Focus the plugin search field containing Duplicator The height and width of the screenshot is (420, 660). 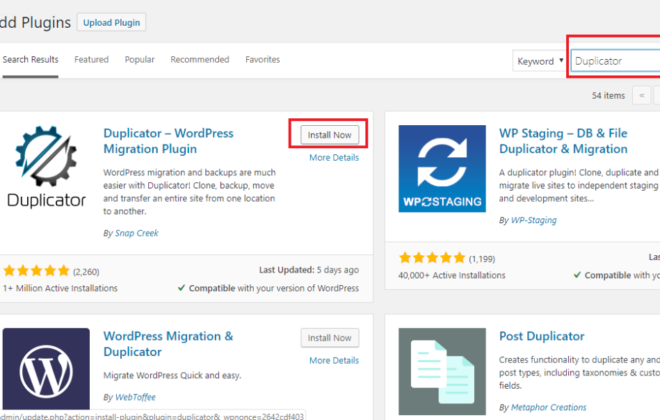[x=615, y=61]
